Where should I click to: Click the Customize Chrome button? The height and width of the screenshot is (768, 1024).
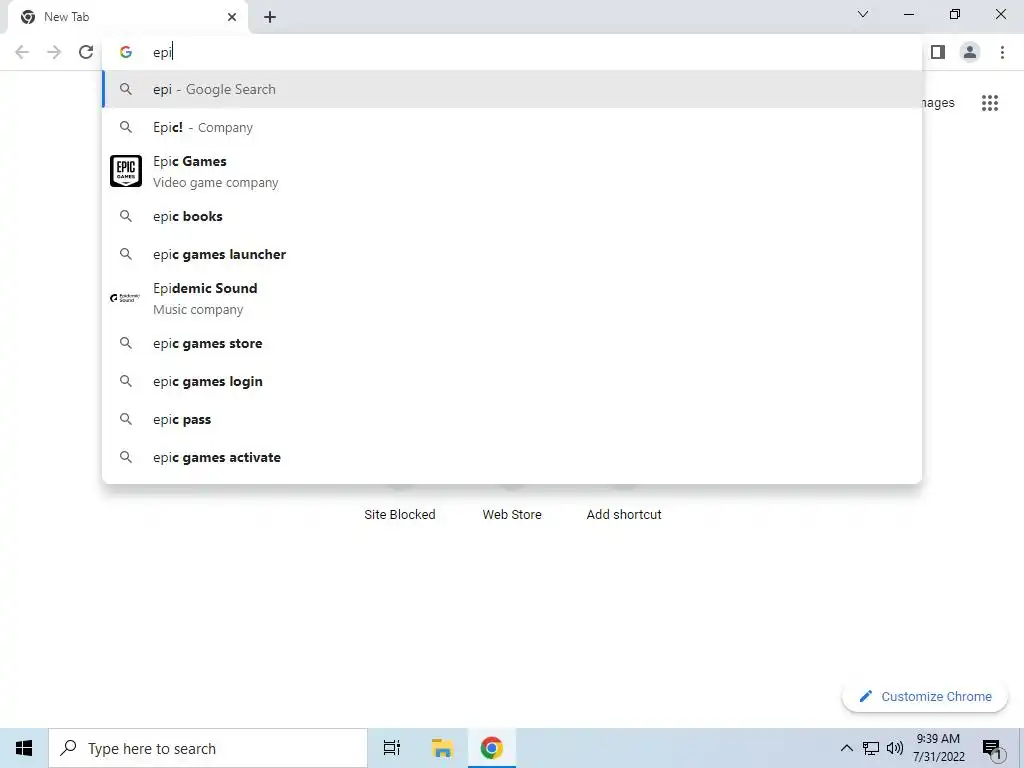pyautogui.click(x=925, y=697)
